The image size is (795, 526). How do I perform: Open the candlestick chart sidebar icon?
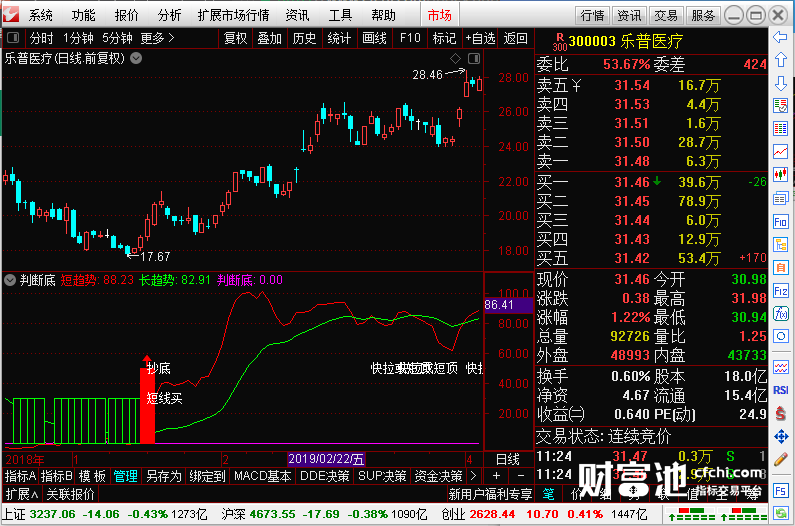(x=780, y=175)
